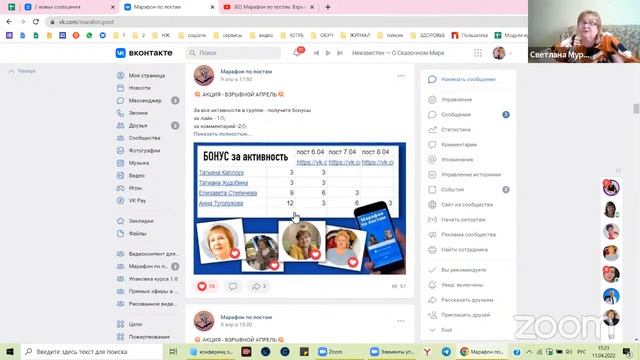This screenshot has height=360, width=640.
Task: Open Управление in community menu
Action: pyautogui.click(x=456, y=100)
